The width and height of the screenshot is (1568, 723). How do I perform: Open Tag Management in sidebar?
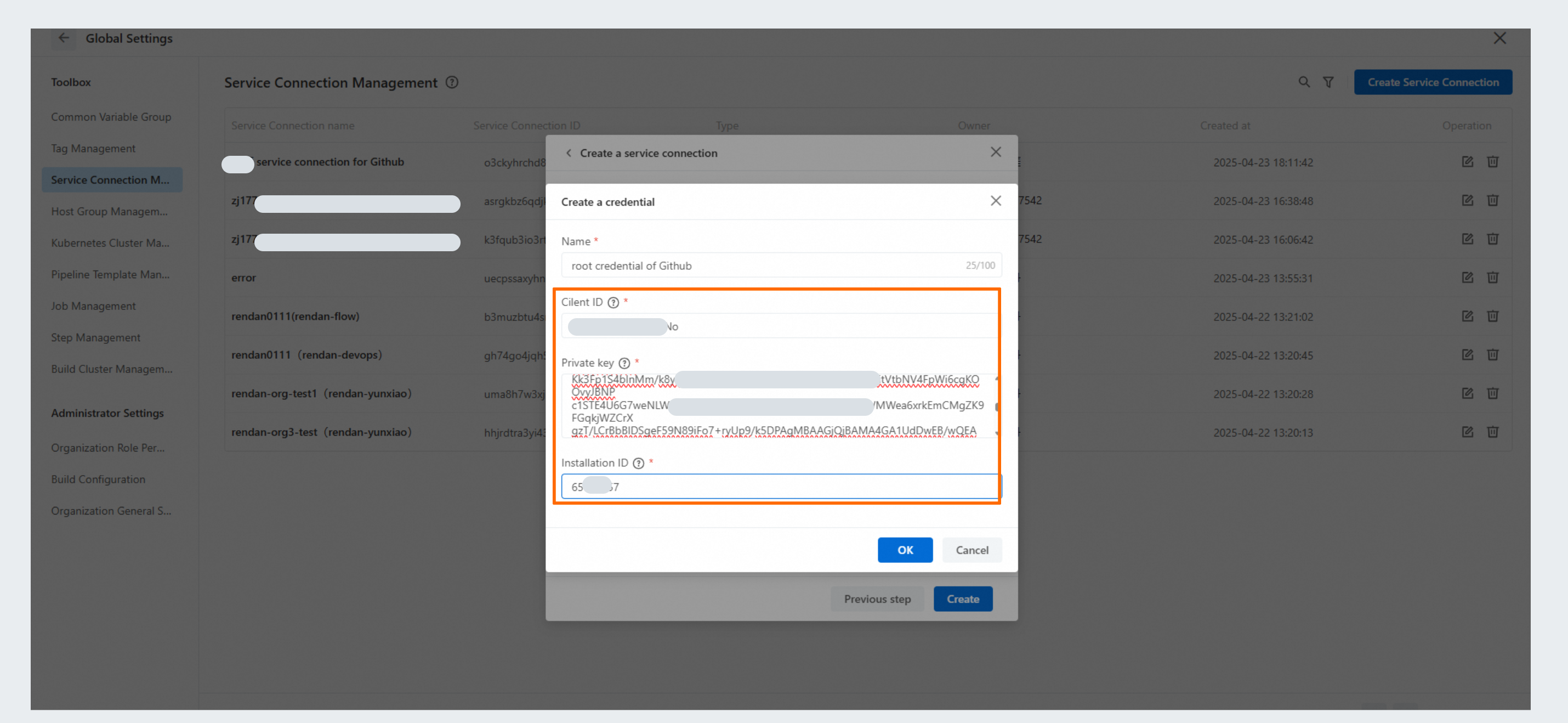[x=93, y=148]
